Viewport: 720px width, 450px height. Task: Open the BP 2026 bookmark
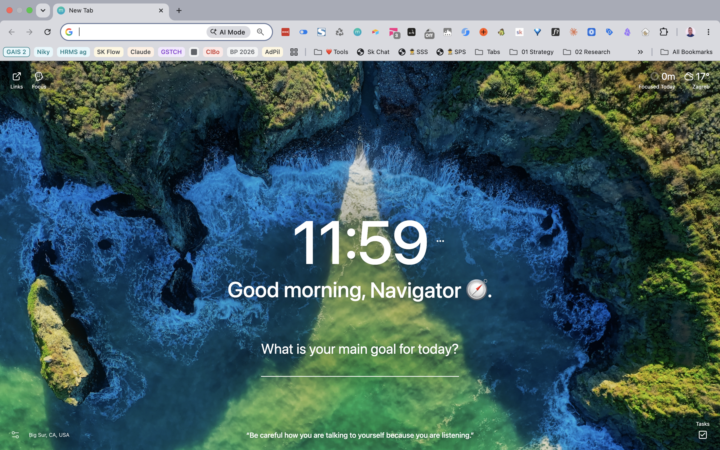point(242,52)
